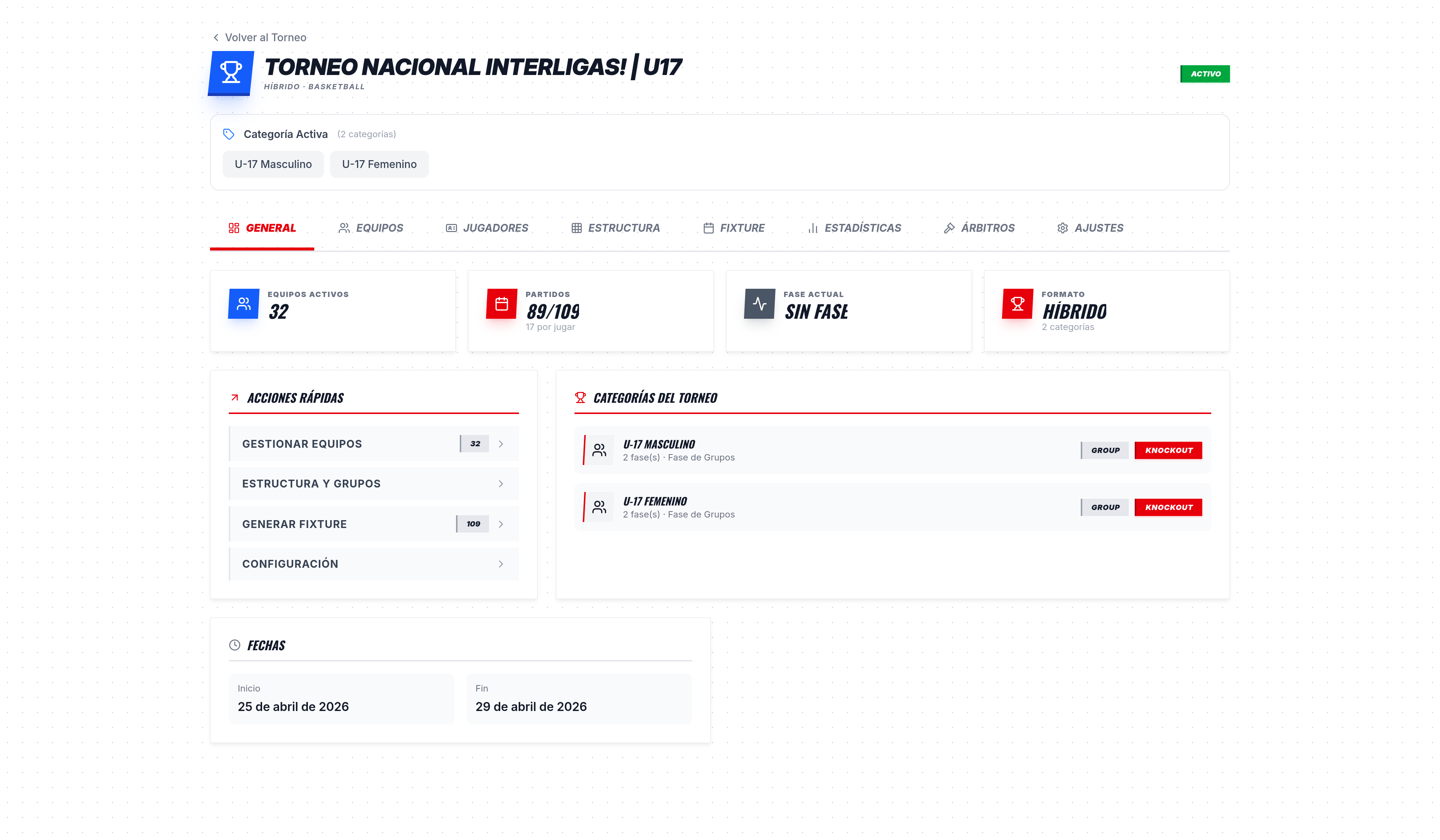This screenshot has height=840, width=1440.
Task: Click the Híbrido · Basketball subtitle
Action: pyautogui.click(x=314, y=87)
